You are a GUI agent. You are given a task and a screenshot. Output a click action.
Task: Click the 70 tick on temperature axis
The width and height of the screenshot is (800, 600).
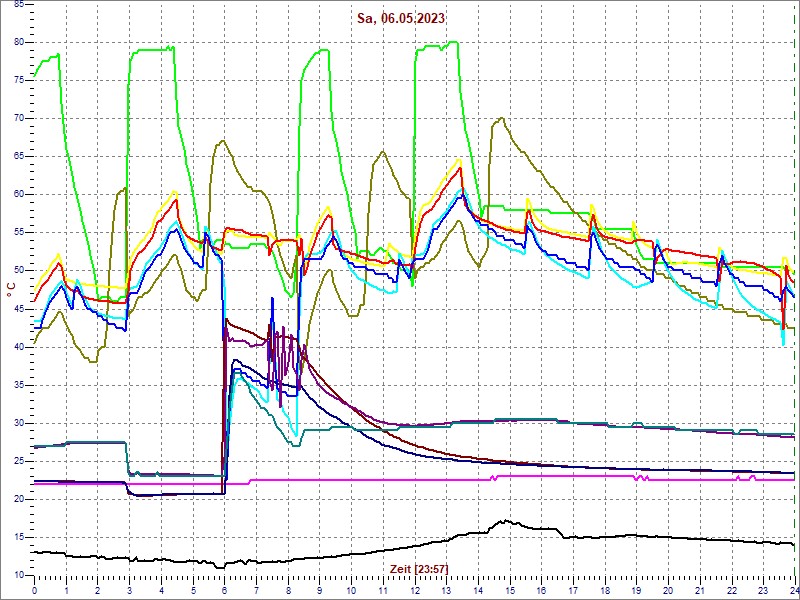coord(19,118)
